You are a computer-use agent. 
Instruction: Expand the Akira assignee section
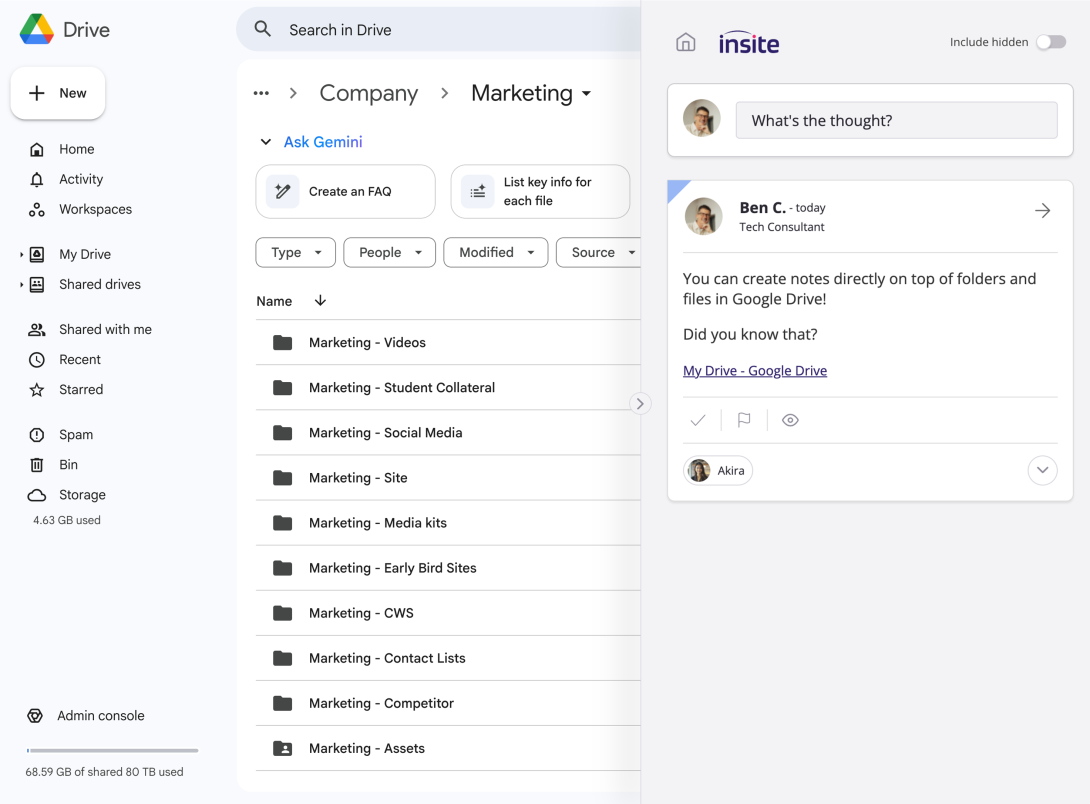(x=1042, y=470)
